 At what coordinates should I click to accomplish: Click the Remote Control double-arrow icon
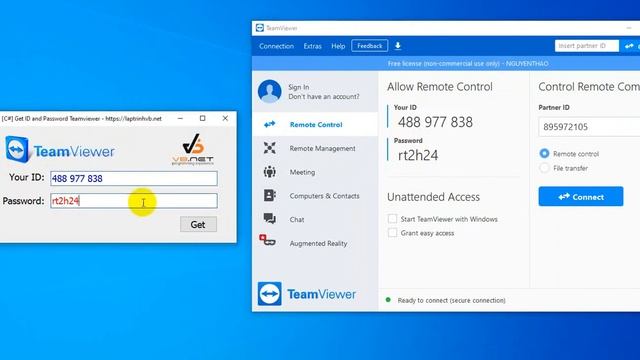(269, 124)
